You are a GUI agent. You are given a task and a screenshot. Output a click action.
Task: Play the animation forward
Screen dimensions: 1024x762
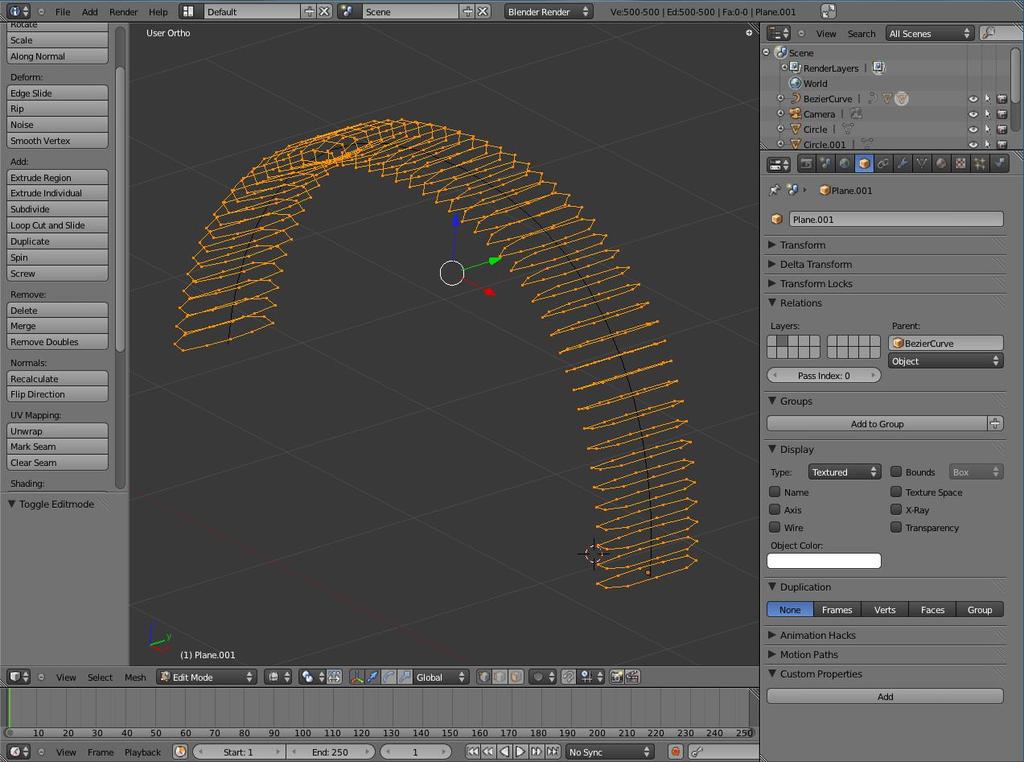click(520, 752)
